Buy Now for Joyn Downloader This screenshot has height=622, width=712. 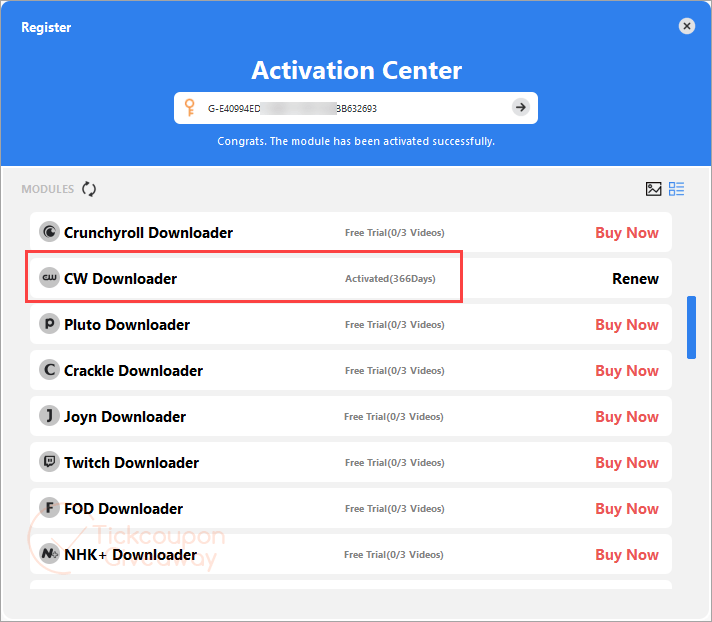pyautogui.click(x=627, y=416)
